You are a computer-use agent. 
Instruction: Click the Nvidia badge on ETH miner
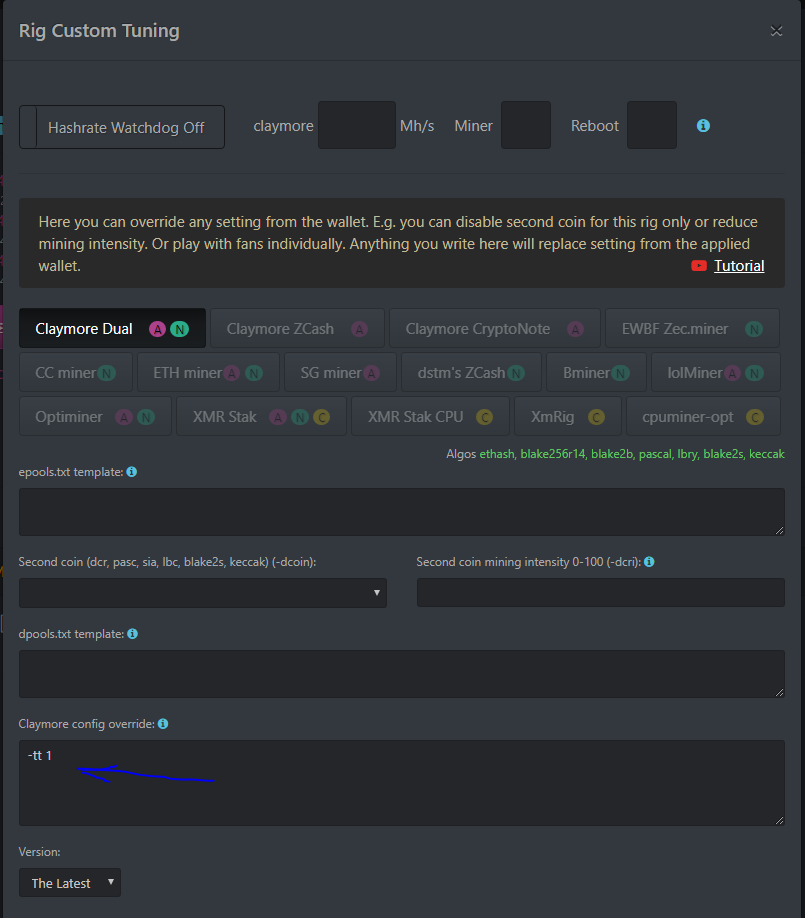click(254, 373)
